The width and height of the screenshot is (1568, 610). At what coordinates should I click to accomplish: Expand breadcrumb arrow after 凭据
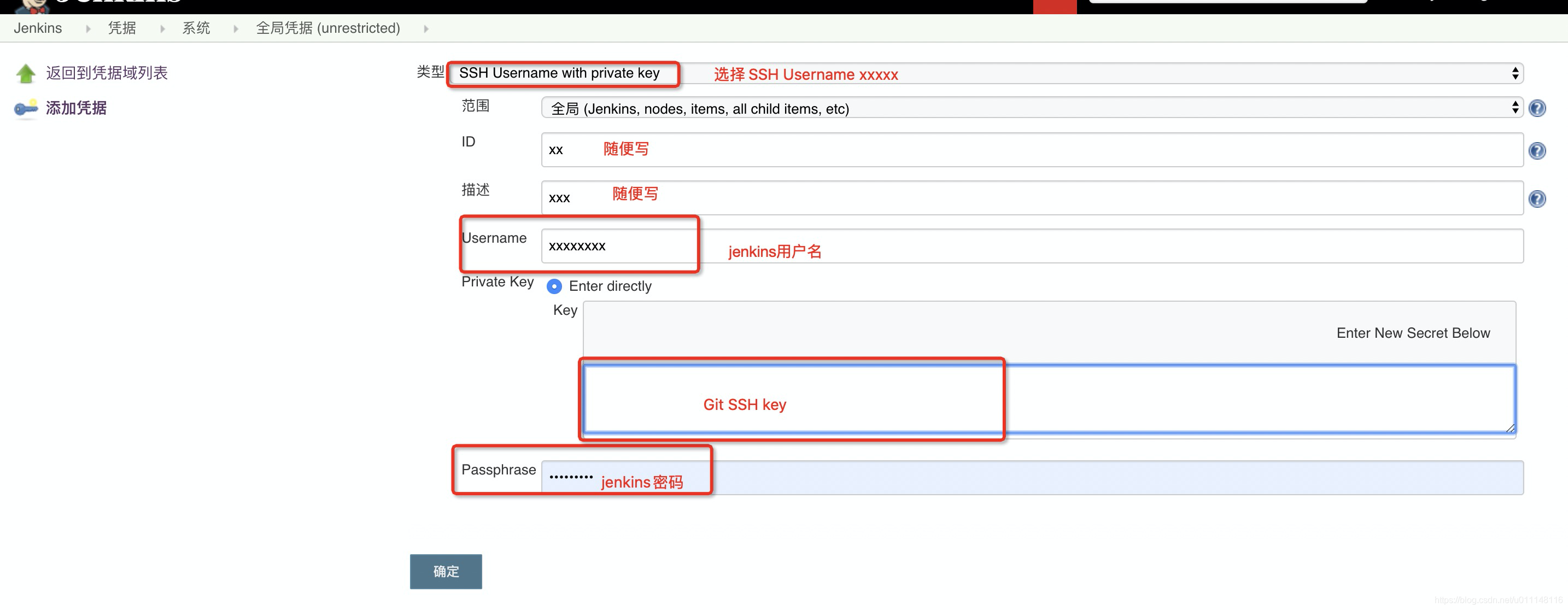coord(162,28)
